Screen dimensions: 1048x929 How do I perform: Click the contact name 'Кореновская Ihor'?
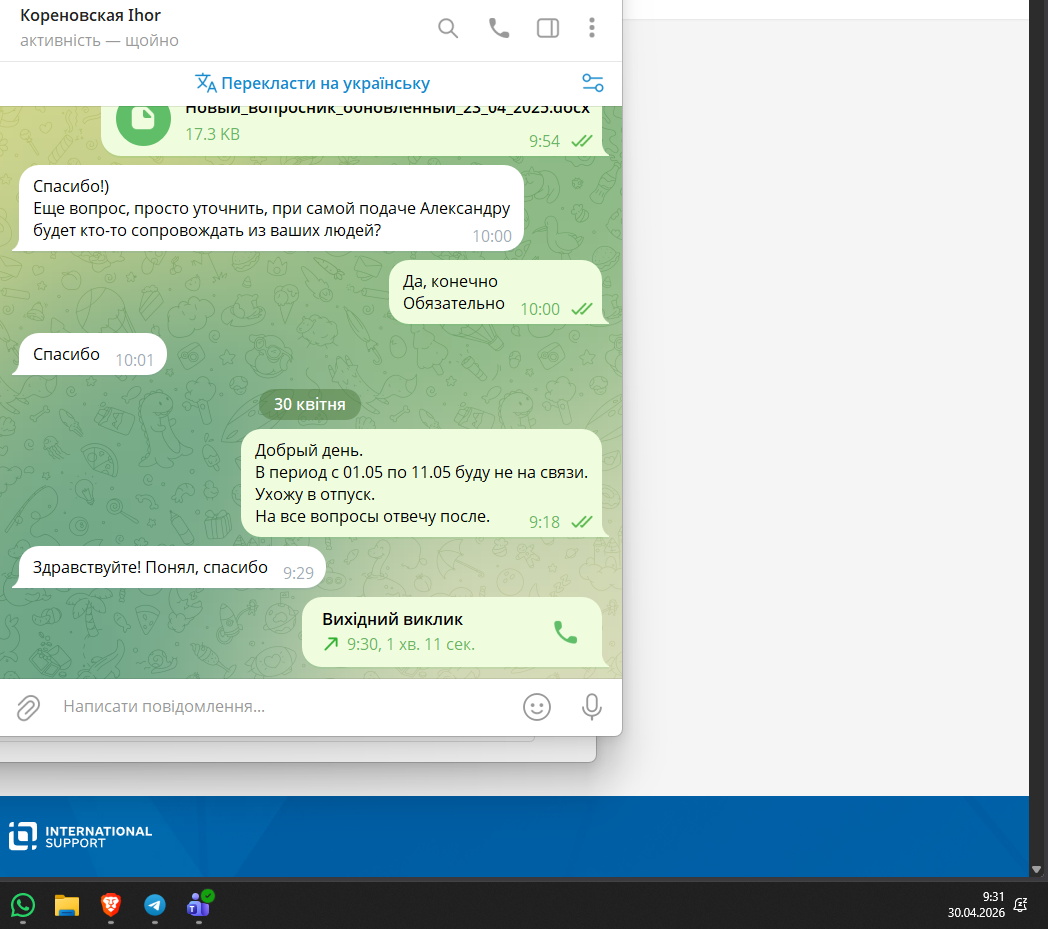[90, 15]
